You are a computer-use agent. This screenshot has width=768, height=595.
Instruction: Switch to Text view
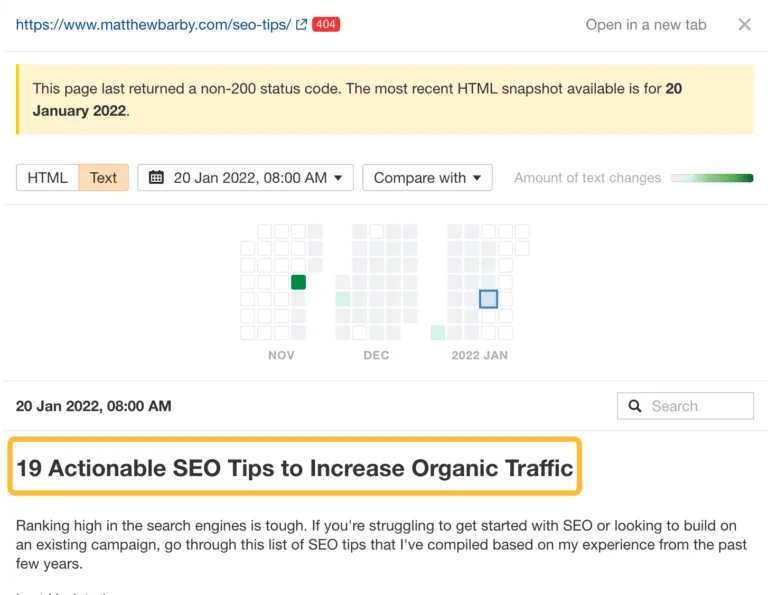click(x=103, y=177)
